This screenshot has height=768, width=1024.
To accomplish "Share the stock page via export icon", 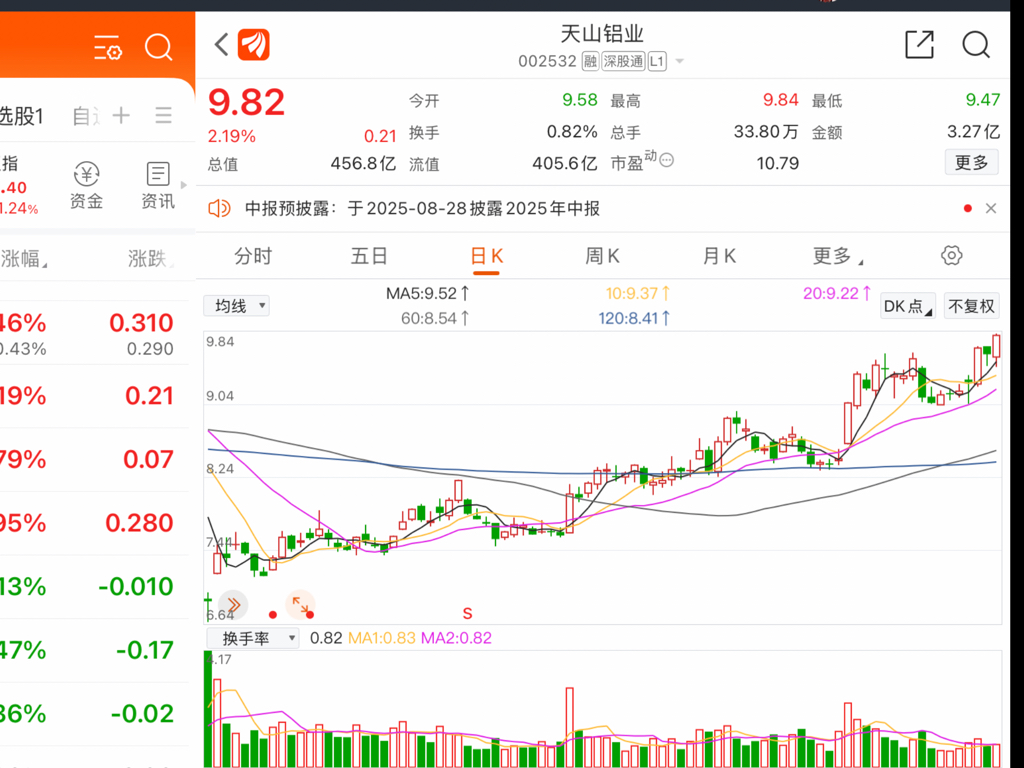I will pyautogui.click(x=920, y=44).
